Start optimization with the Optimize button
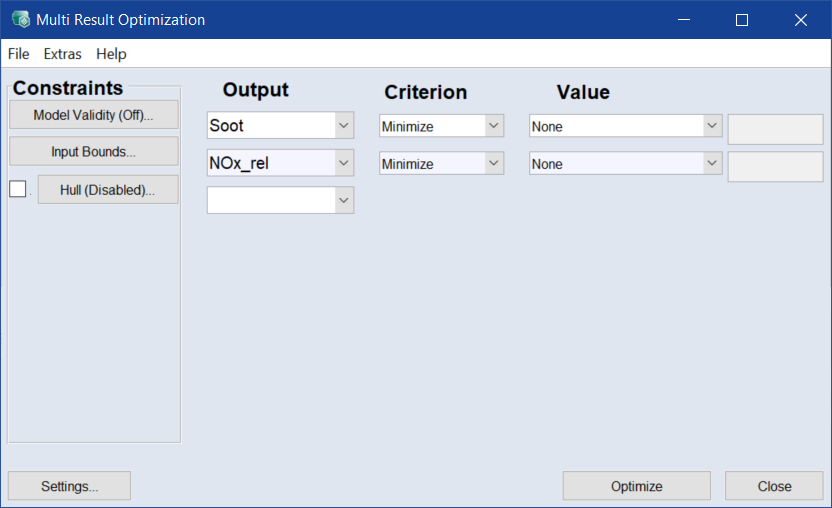The height and width of the screenshot is (508, 832). (x=636, y=486)
